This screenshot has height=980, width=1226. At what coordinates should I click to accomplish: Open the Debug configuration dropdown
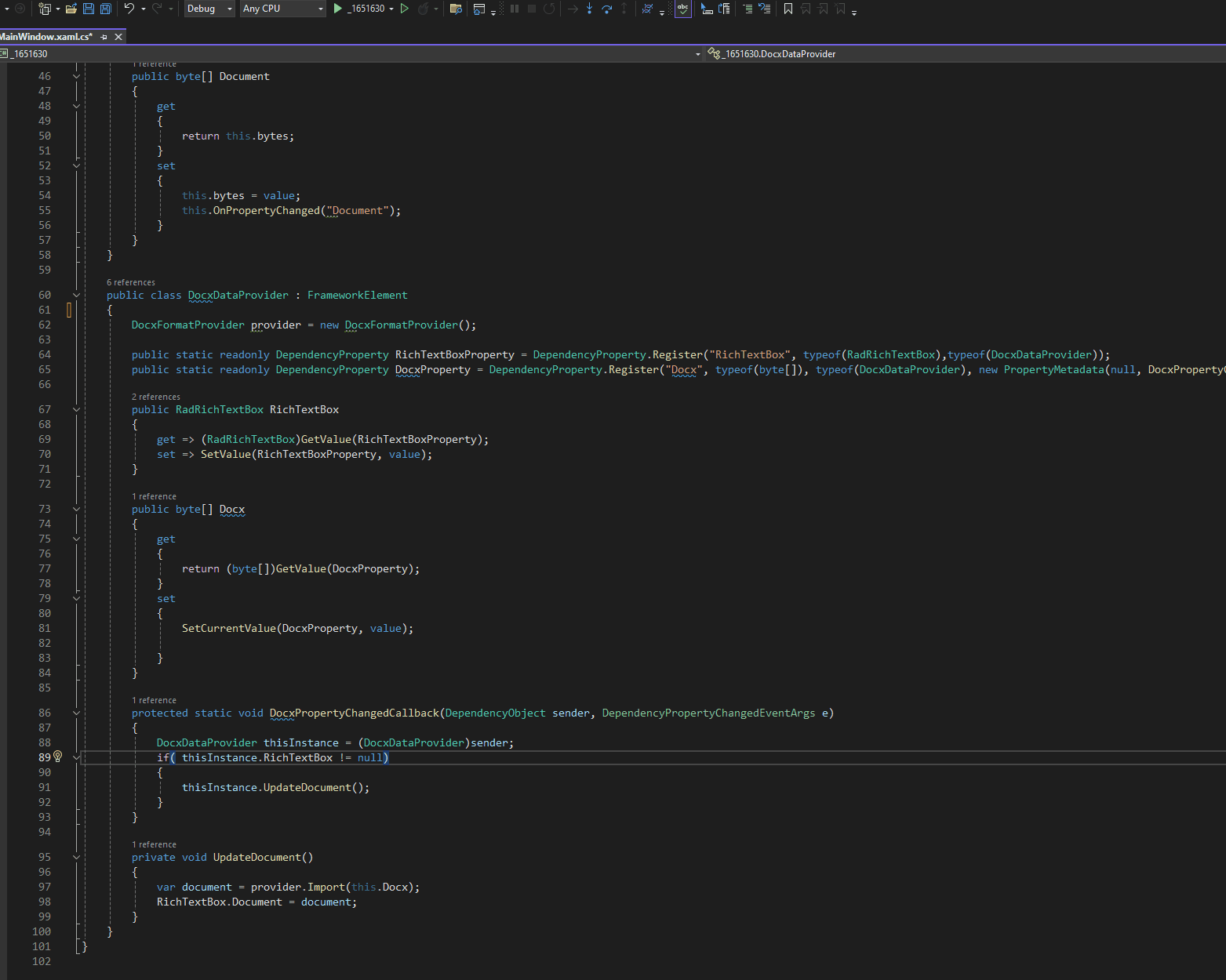tap(209, 9)
